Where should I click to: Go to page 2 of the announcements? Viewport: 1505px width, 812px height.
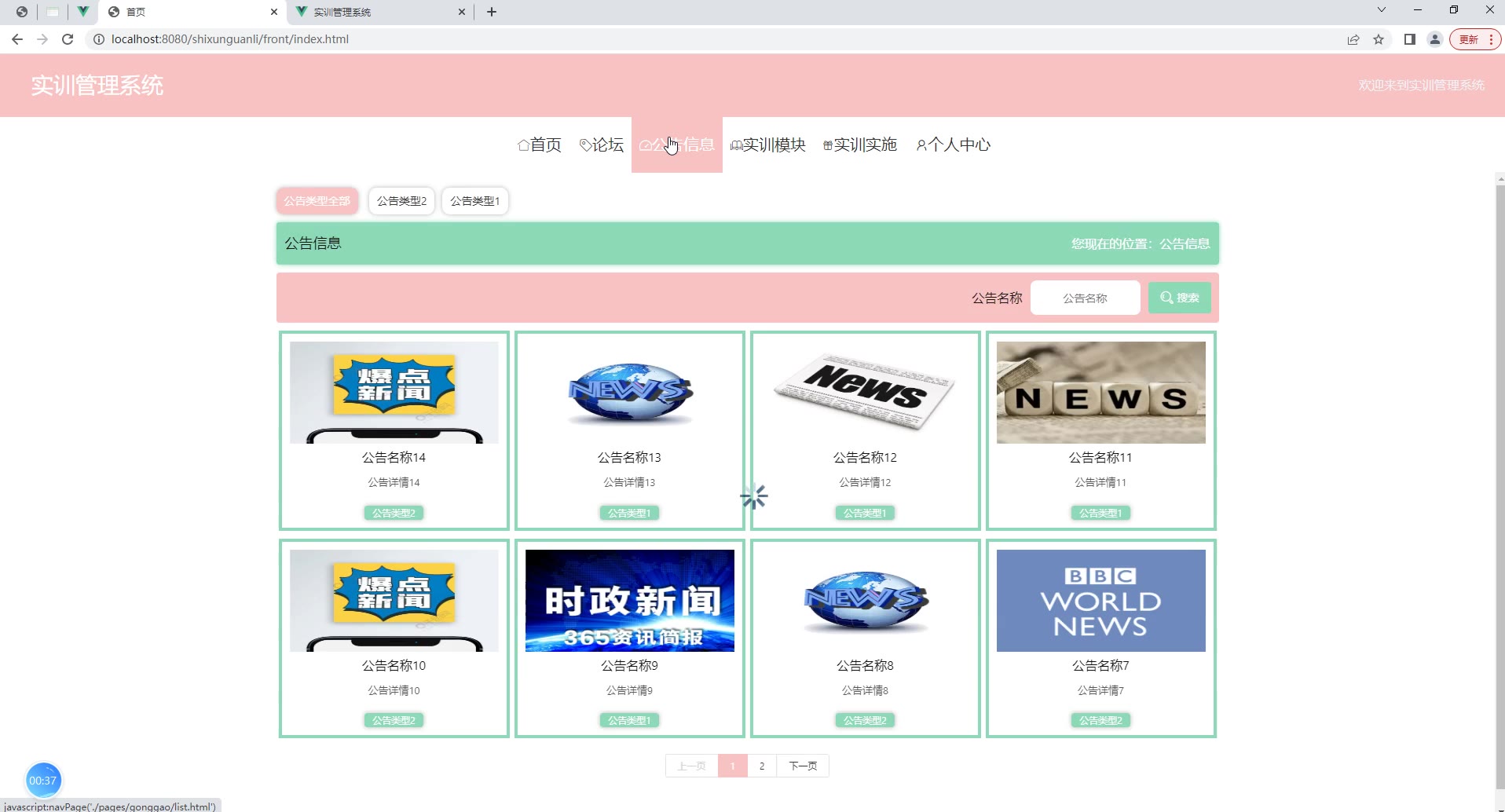coord(762,766)
